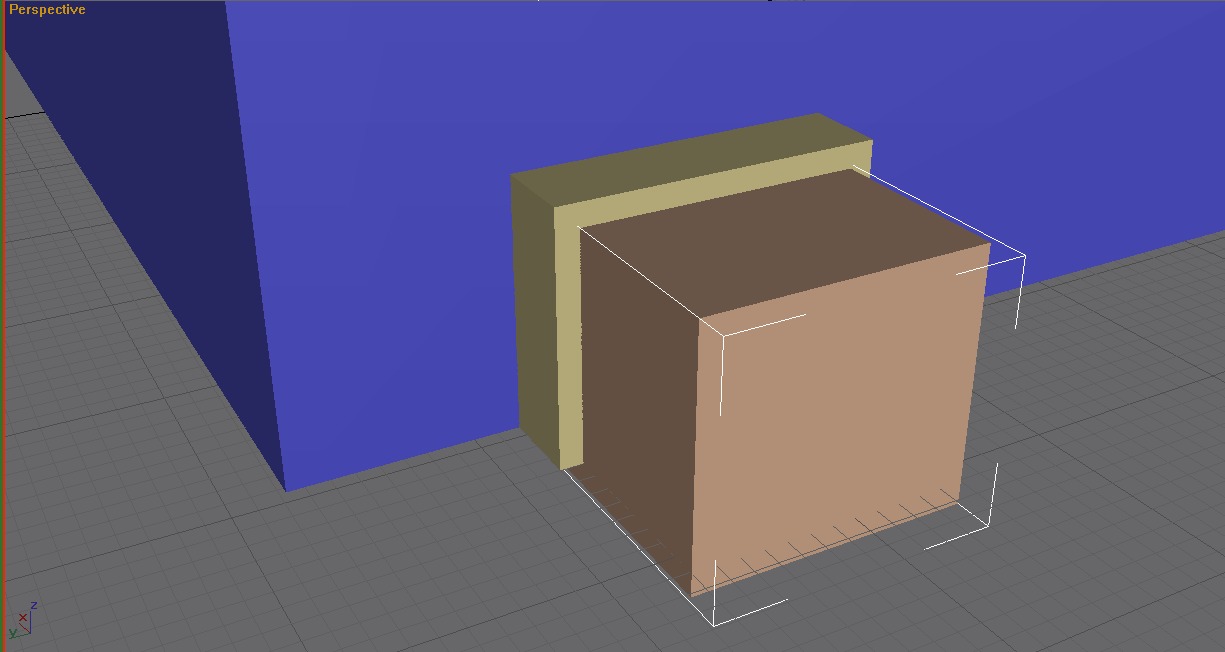Click the XYZ axis tripod icon
This screenshot has height=652, width=1225.
22,620
